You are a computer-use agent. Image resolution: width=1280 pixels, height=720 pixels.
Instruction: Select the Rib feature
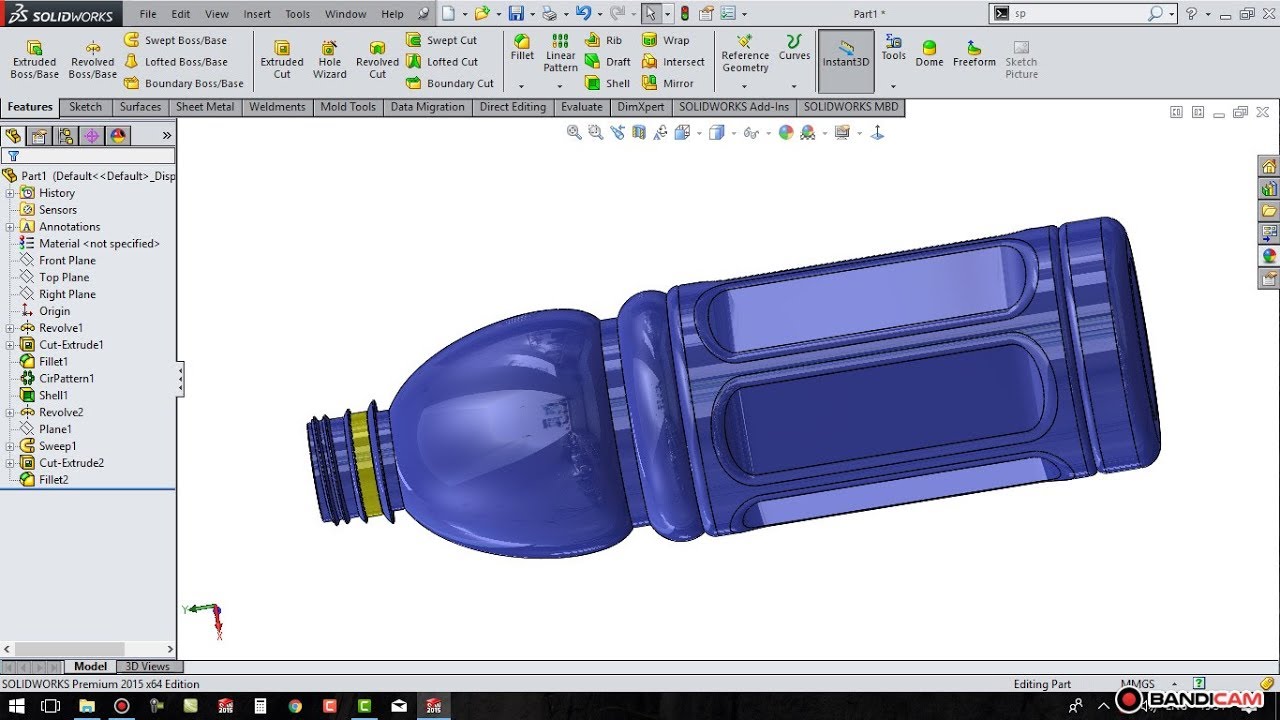click(604, 40)
